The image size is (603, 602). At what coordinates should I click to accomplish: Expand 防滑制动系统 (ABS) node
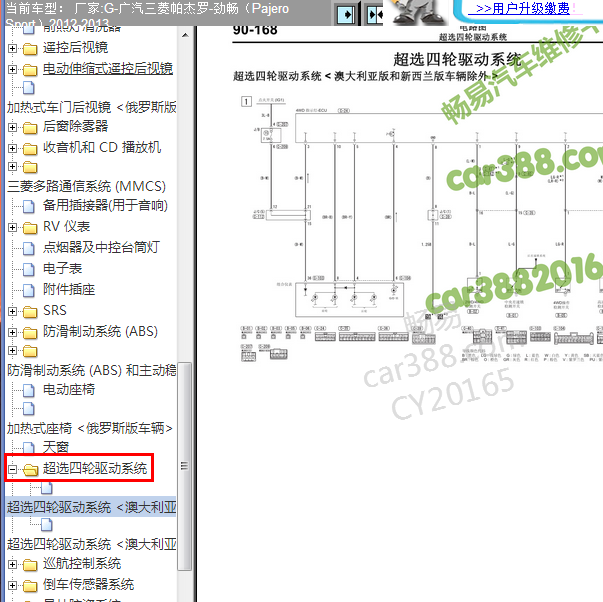[x=12, y=332]
